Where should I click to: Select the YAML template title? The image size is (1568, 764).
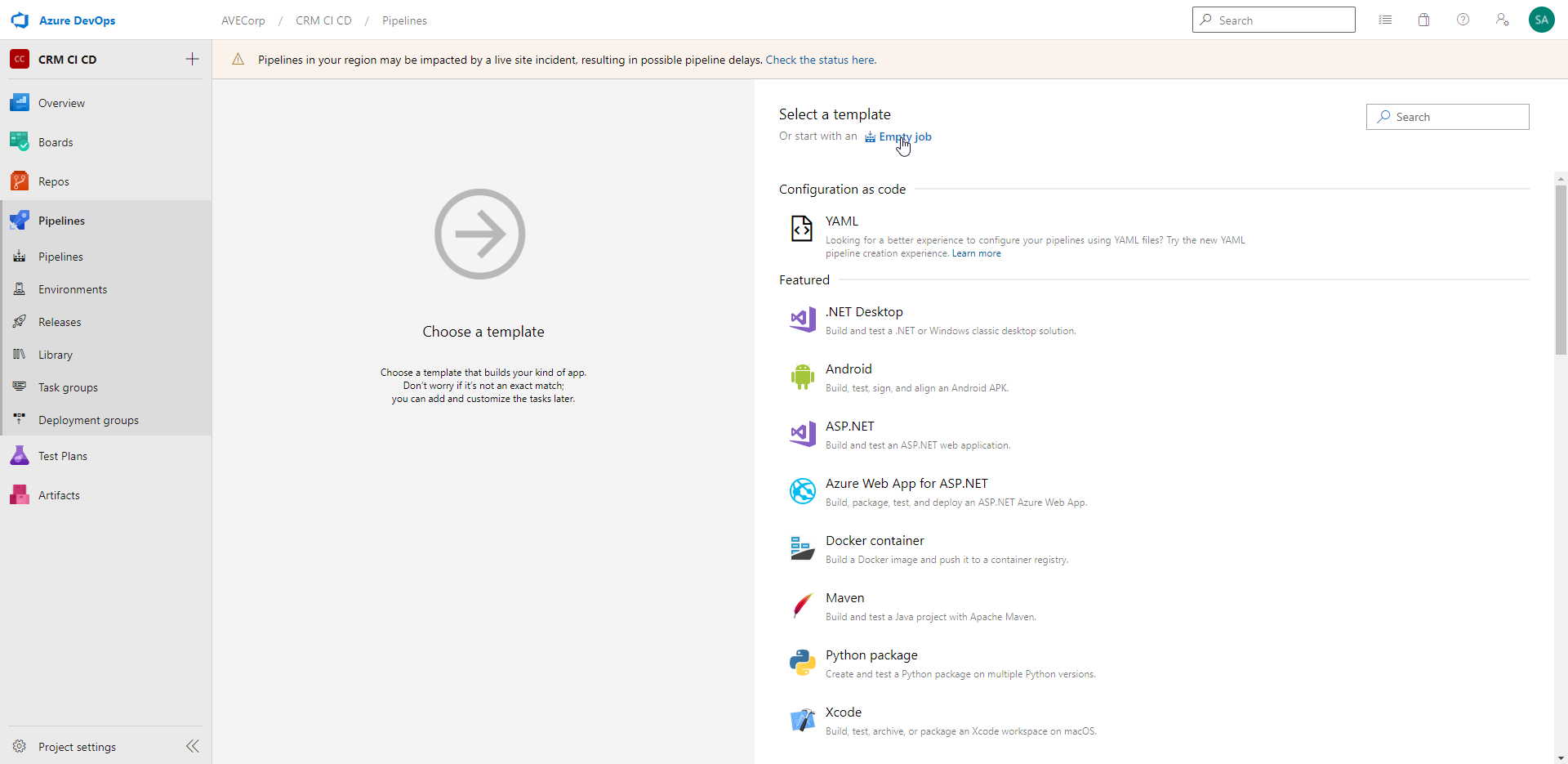coord(842,221)
